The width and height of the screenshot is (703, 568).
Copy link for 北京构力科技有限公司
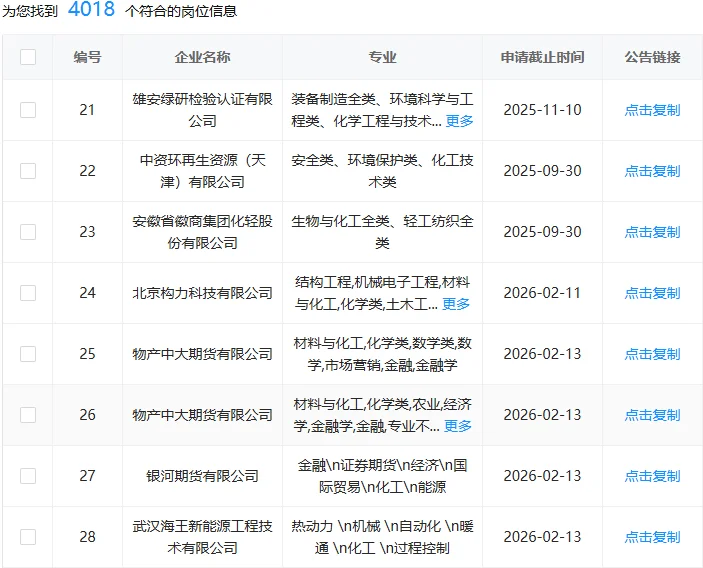652,293
